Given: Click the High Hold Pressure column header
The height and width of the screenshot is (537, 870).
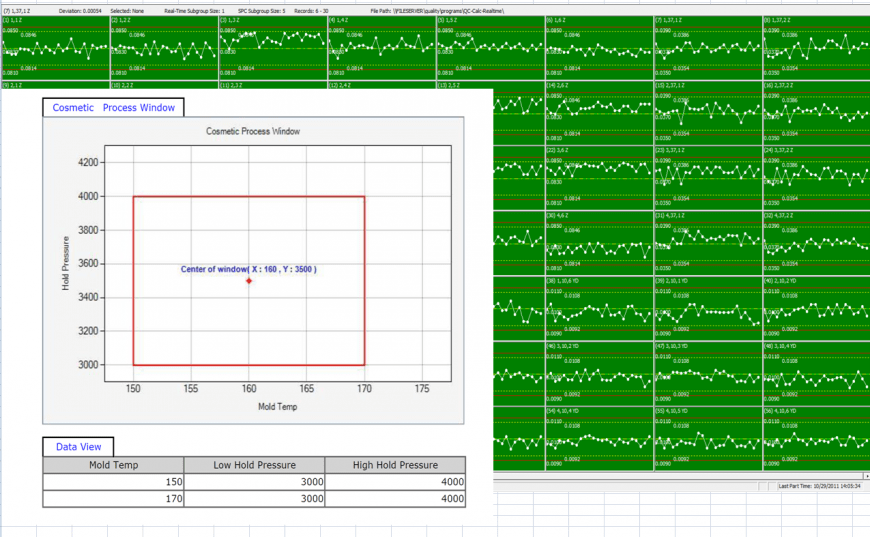Looking at the screenshot, I should coord(396,465).
